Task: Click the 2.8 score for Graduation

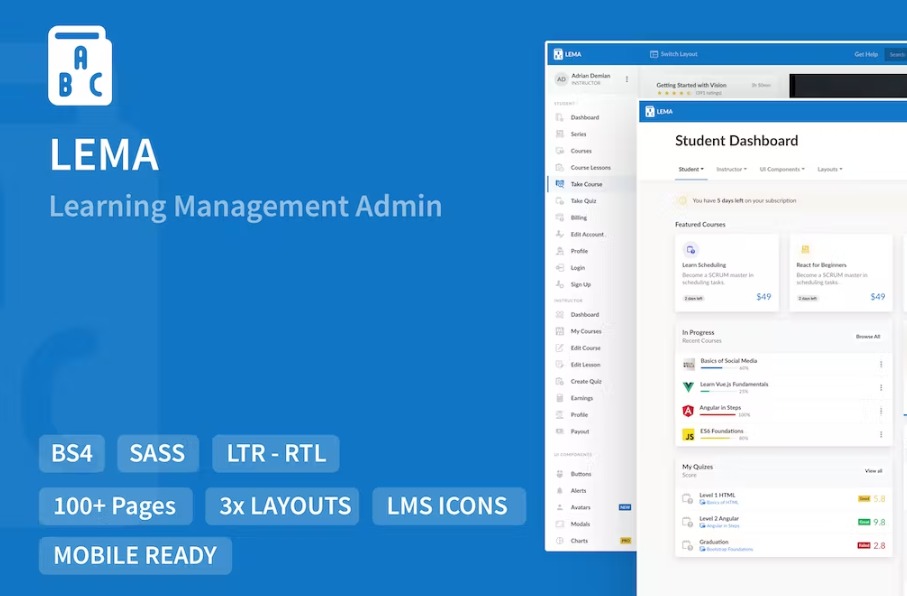Action: click(879, 546)
